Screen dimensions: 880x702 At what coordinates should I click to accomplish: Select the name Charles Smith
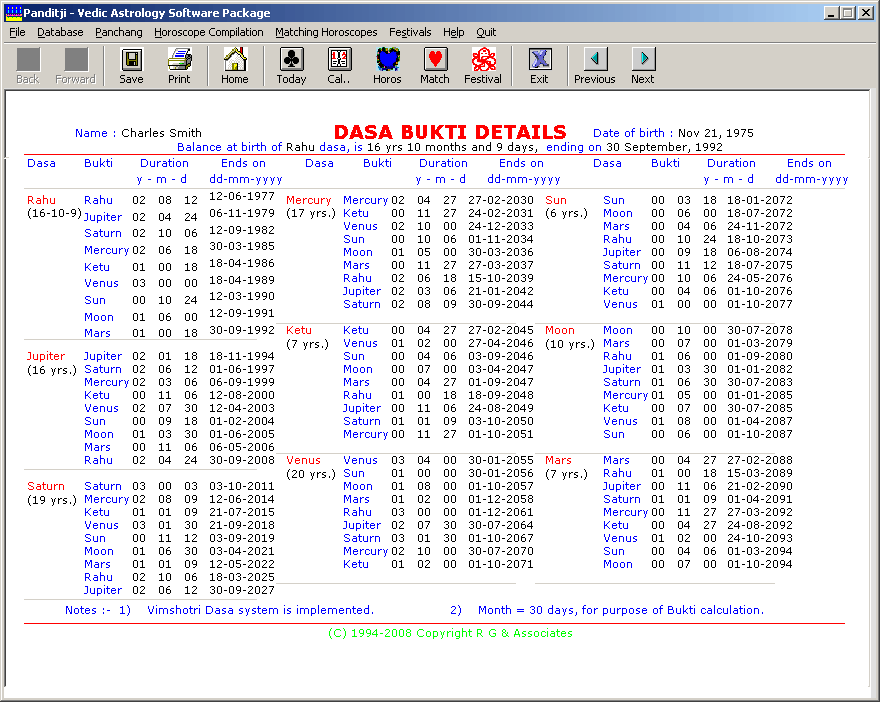pos(161,133)
